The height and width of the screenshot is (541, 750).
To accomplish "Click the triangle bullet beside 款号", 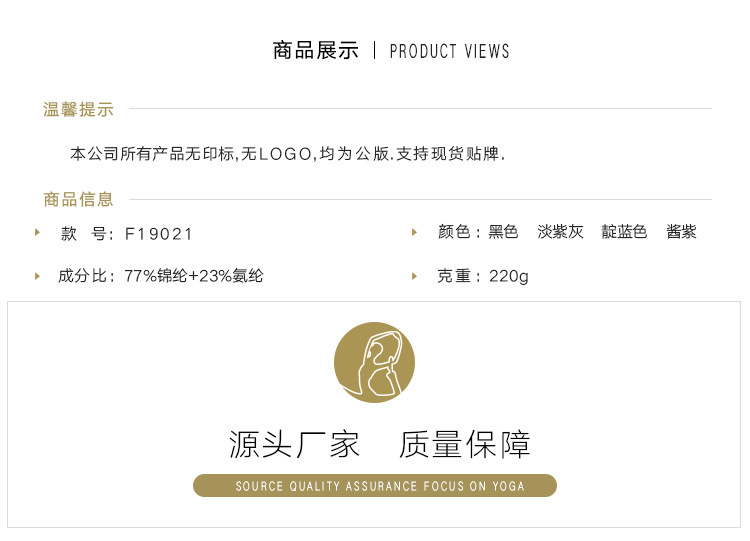I will [37, 232].
